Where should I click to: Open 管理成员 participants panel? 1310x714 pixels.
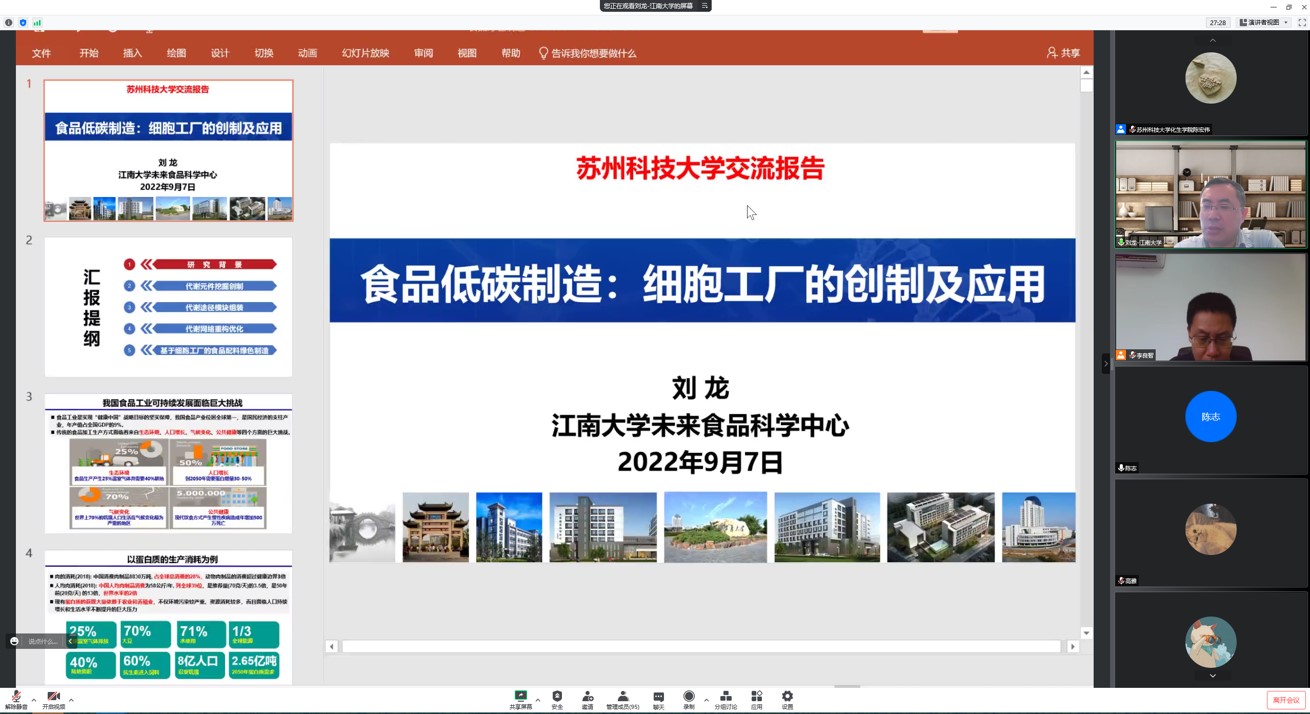coord(622,697)
